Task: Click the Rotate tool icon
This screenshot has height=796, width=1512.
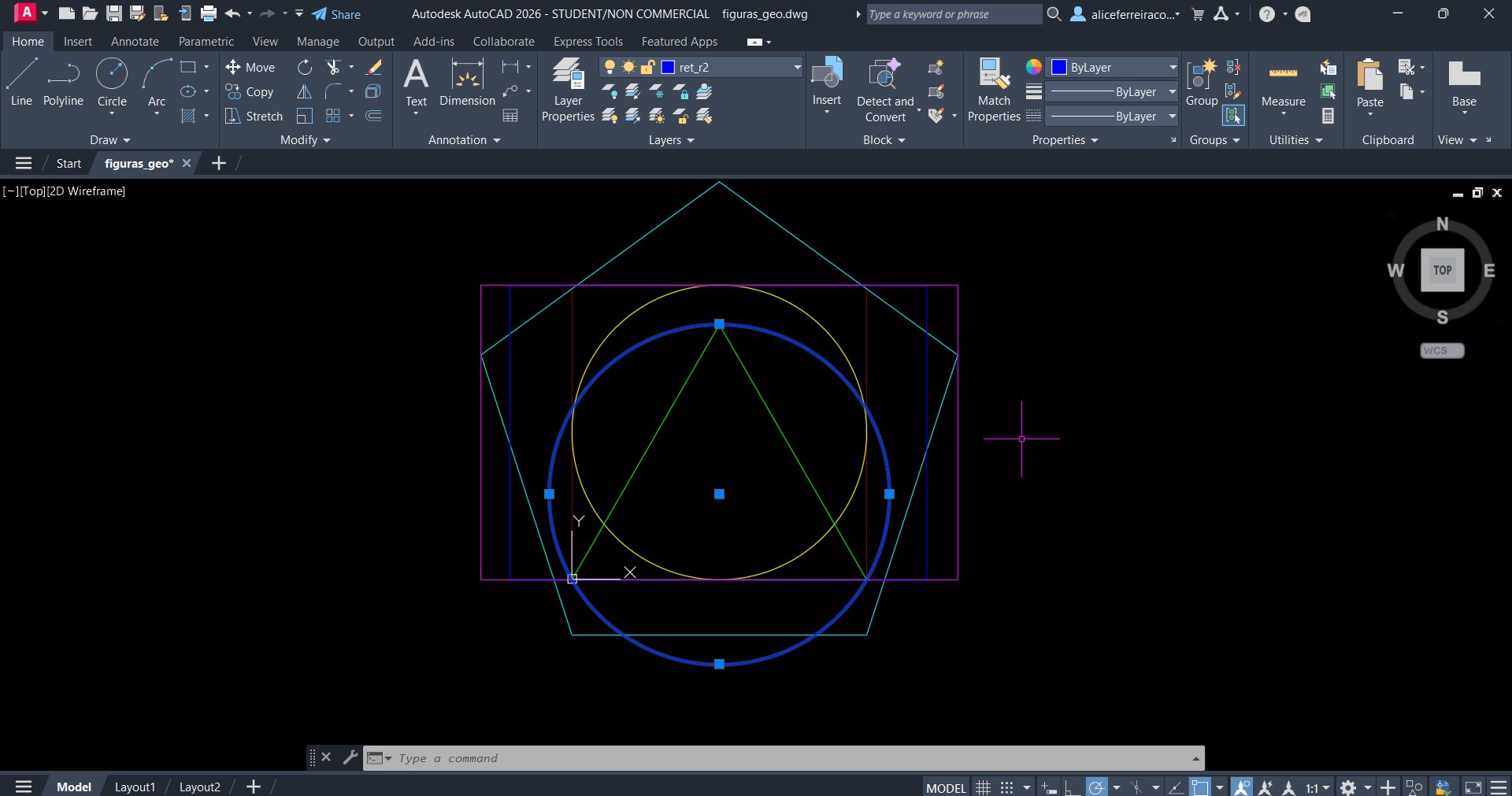Action: (304, 68)
